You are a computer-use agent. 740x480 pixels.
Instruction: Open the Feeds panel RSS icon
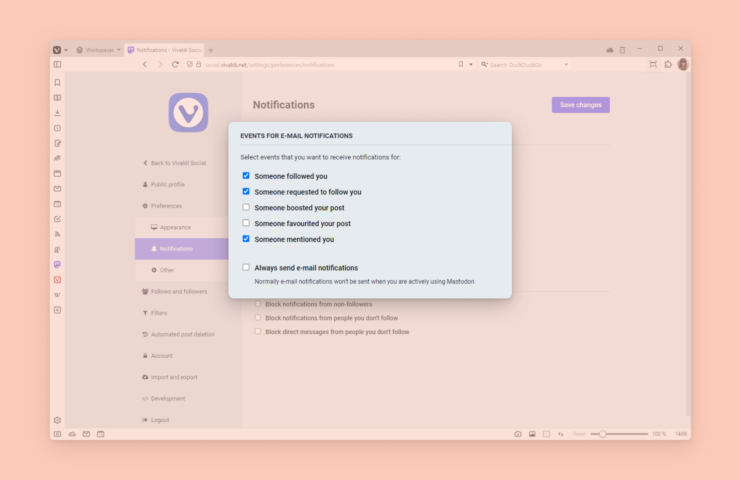57,234
